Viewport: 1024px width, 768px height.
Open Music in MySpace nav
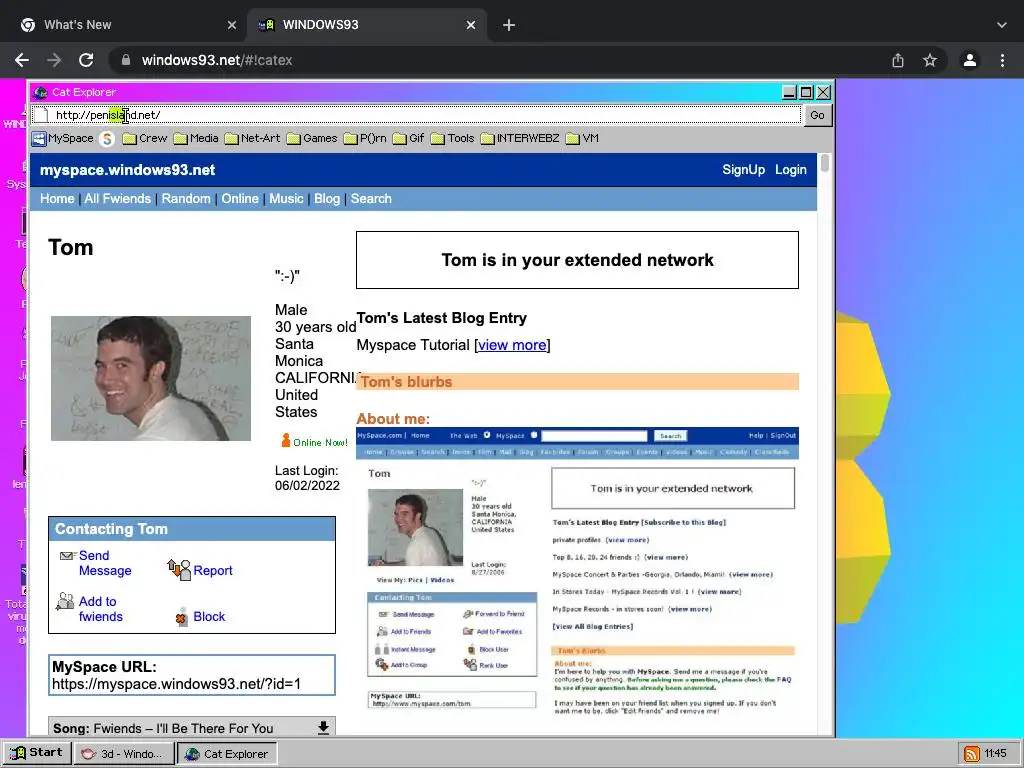(x=286, y=199)
